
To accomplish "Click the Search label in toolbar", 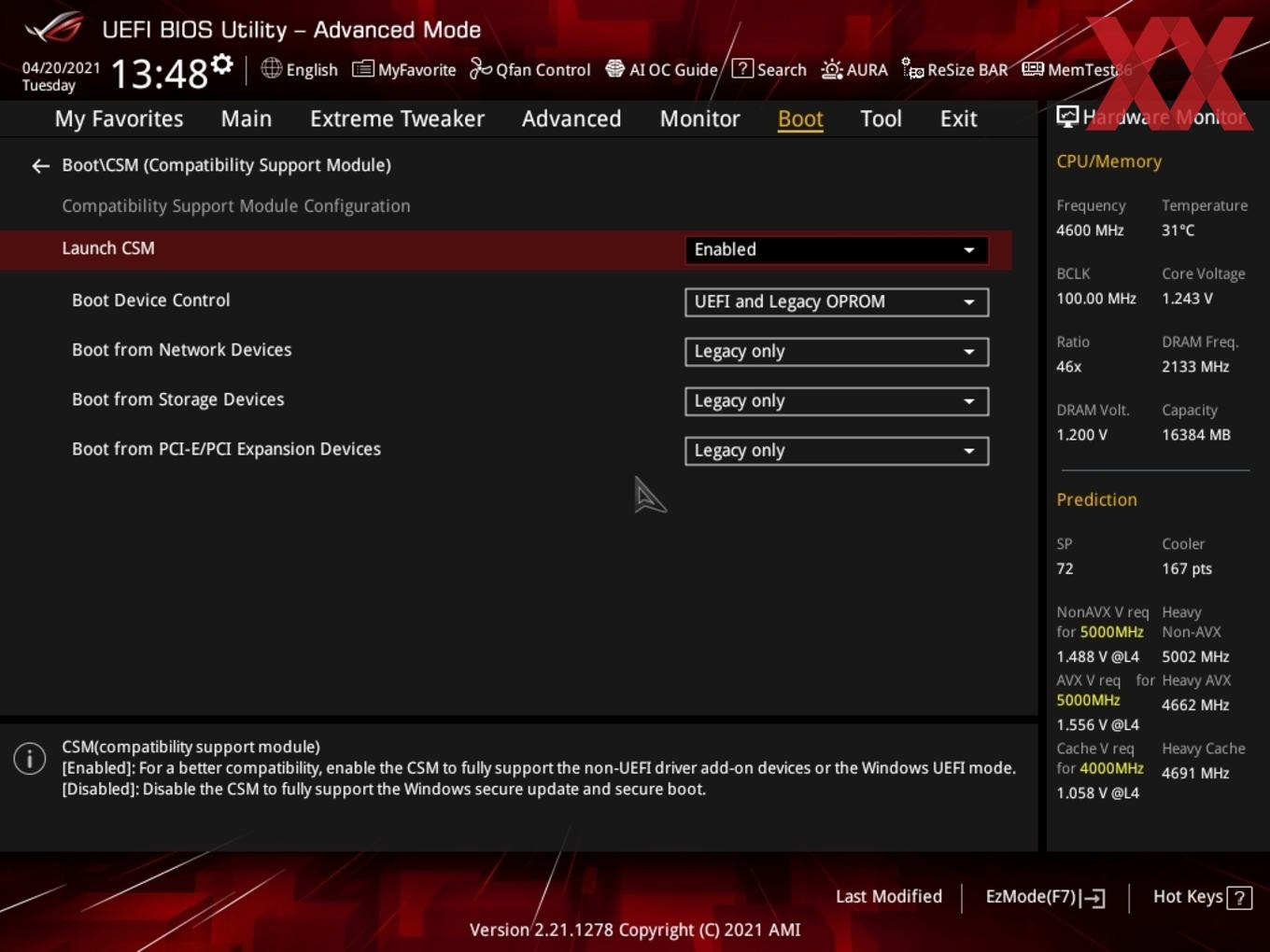I will pos(782,70).
